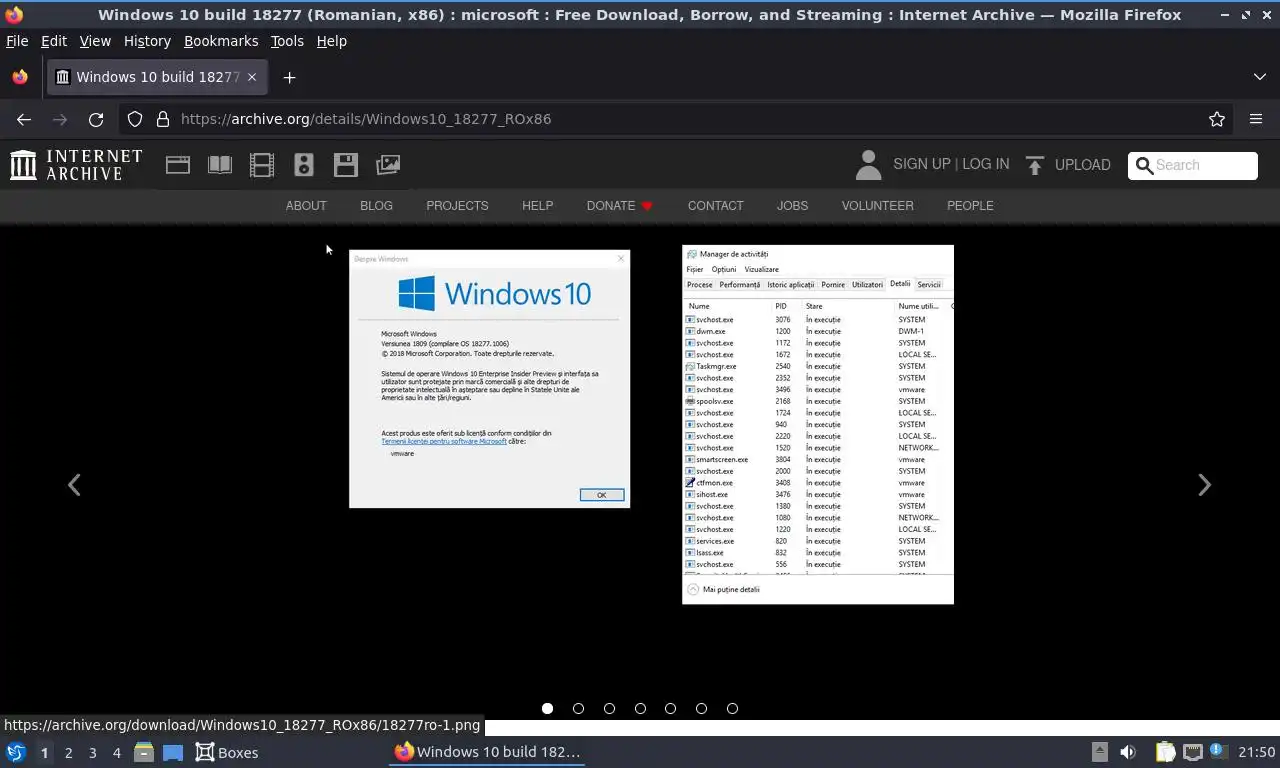The height and width of the screenshot is (768, 1280).
Task: Open the Tools menu
Action: 287,41
